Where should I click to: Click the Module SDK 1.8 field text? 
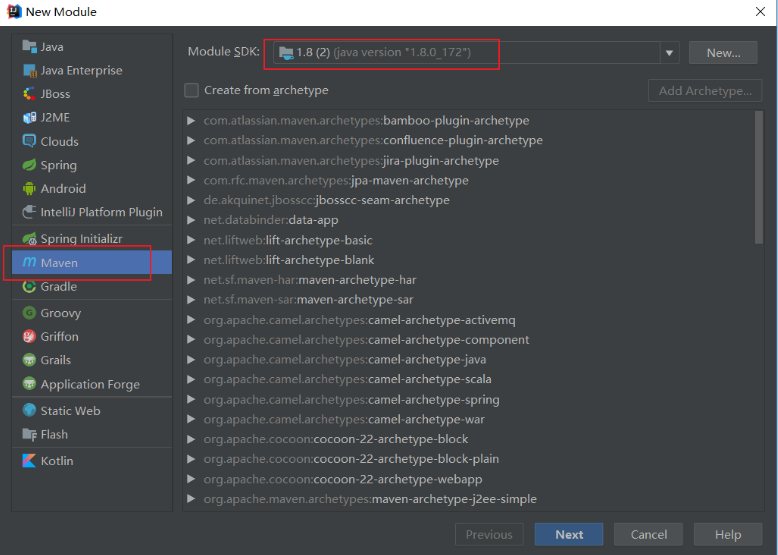[384, 53]
